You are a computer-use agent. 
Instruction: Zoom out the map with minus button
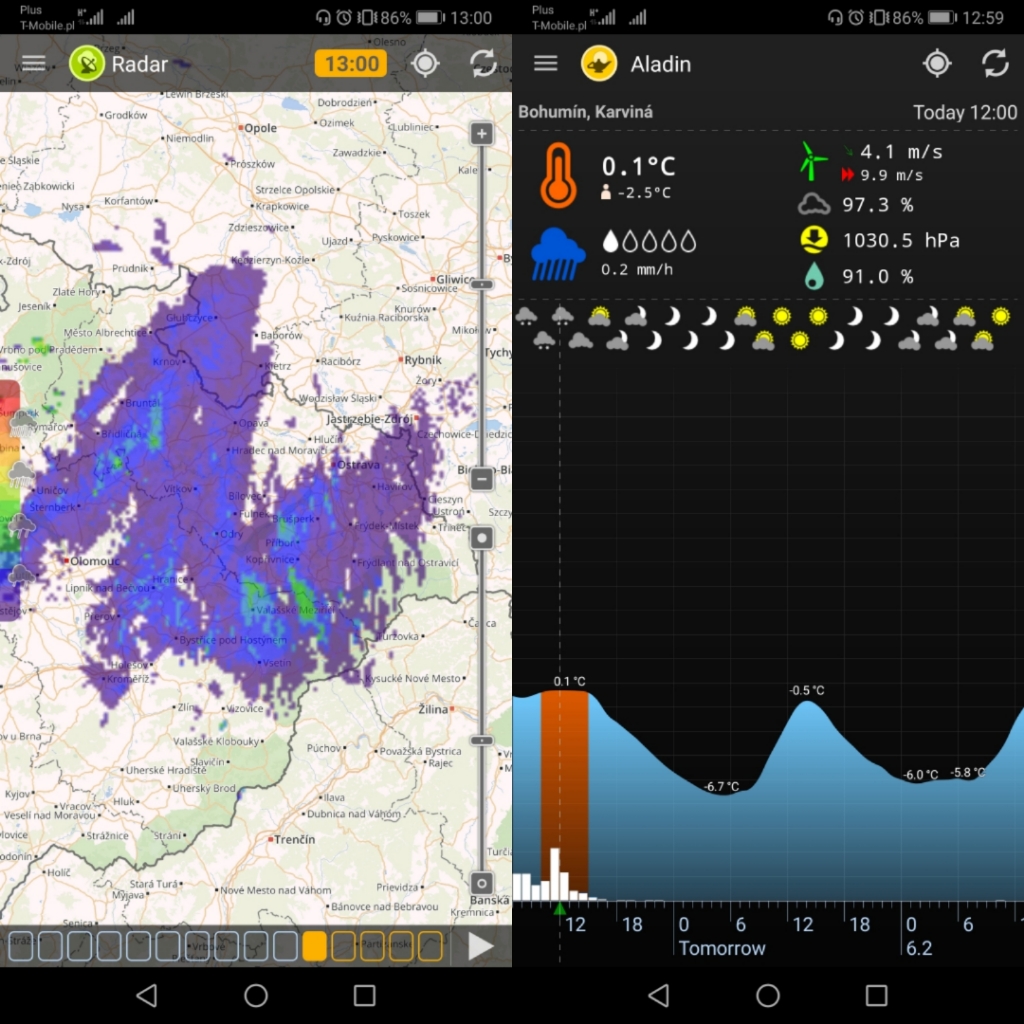(x=482, y=478)
